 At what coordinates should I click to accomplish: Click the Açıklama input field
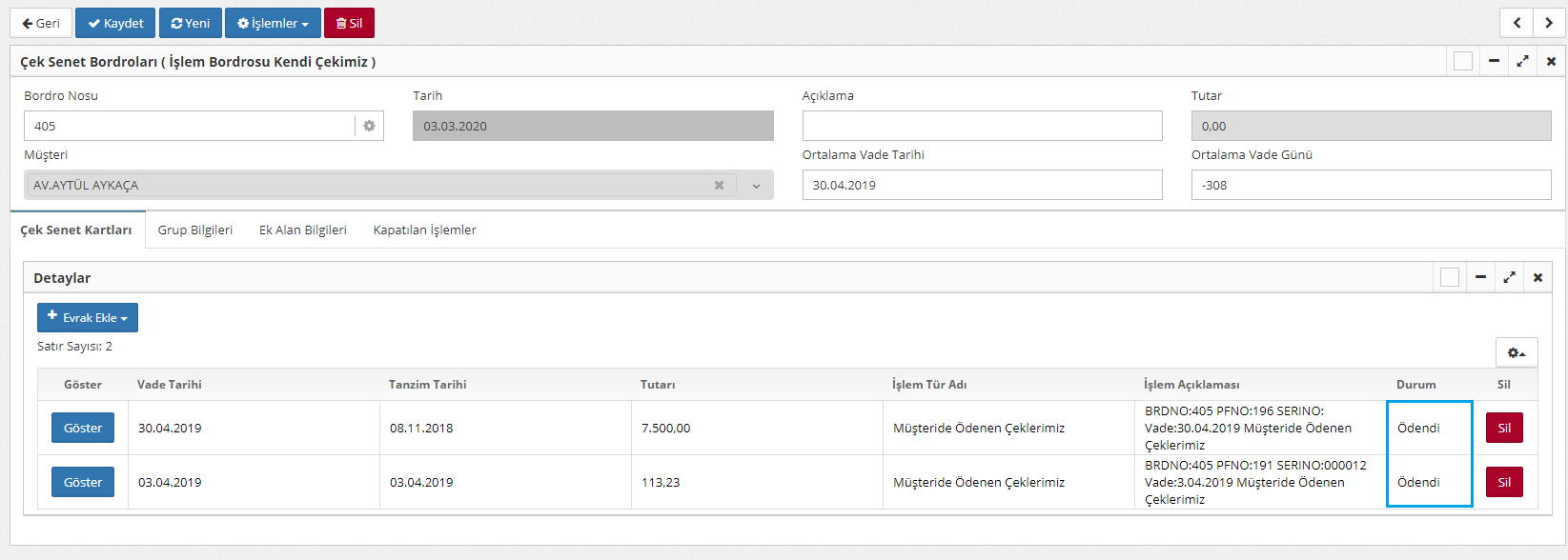pos(982,126)
